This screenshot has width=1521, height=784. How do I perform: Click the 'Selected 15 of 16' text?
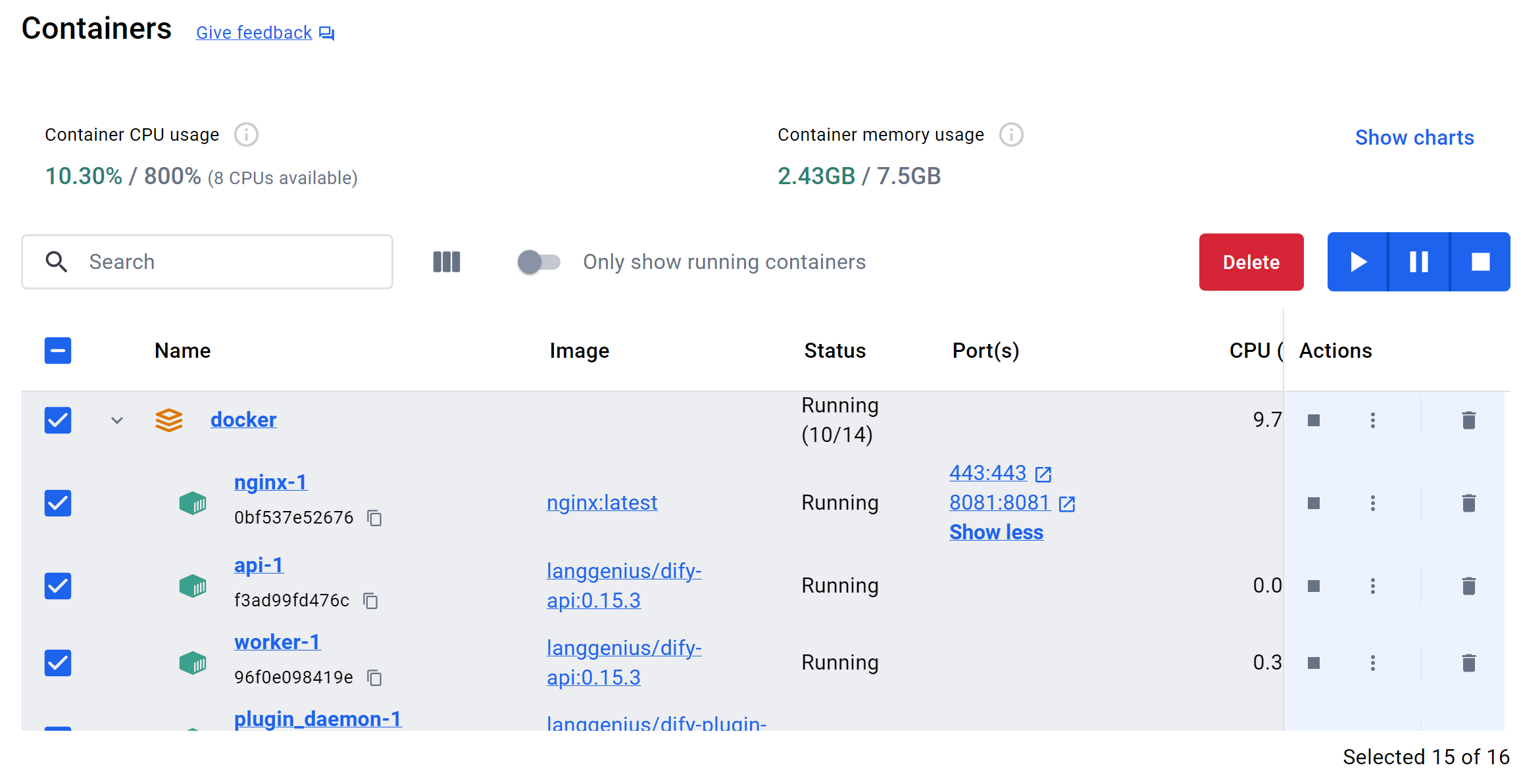(x=1426, y=757)
